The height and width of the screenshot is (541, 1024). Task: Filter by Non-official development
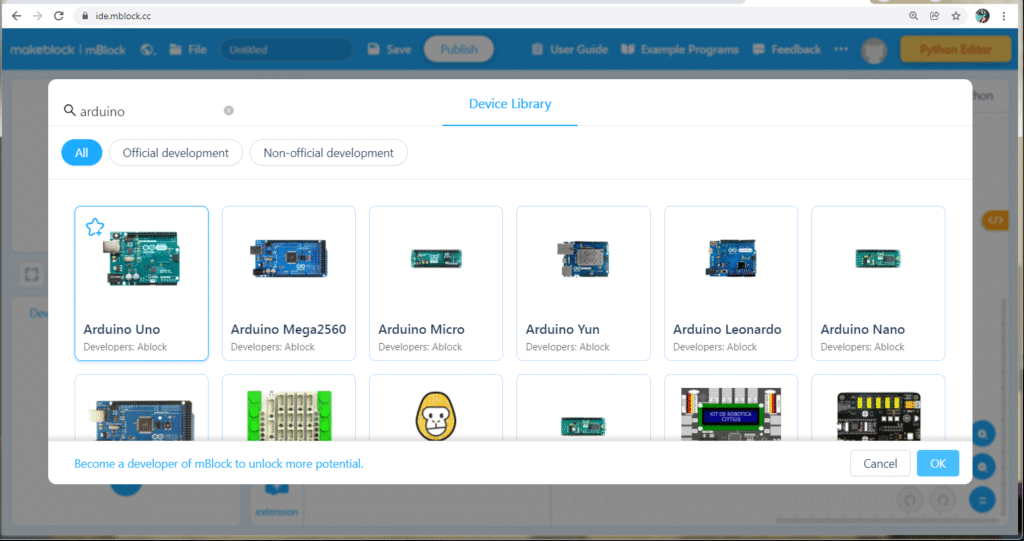328,153
